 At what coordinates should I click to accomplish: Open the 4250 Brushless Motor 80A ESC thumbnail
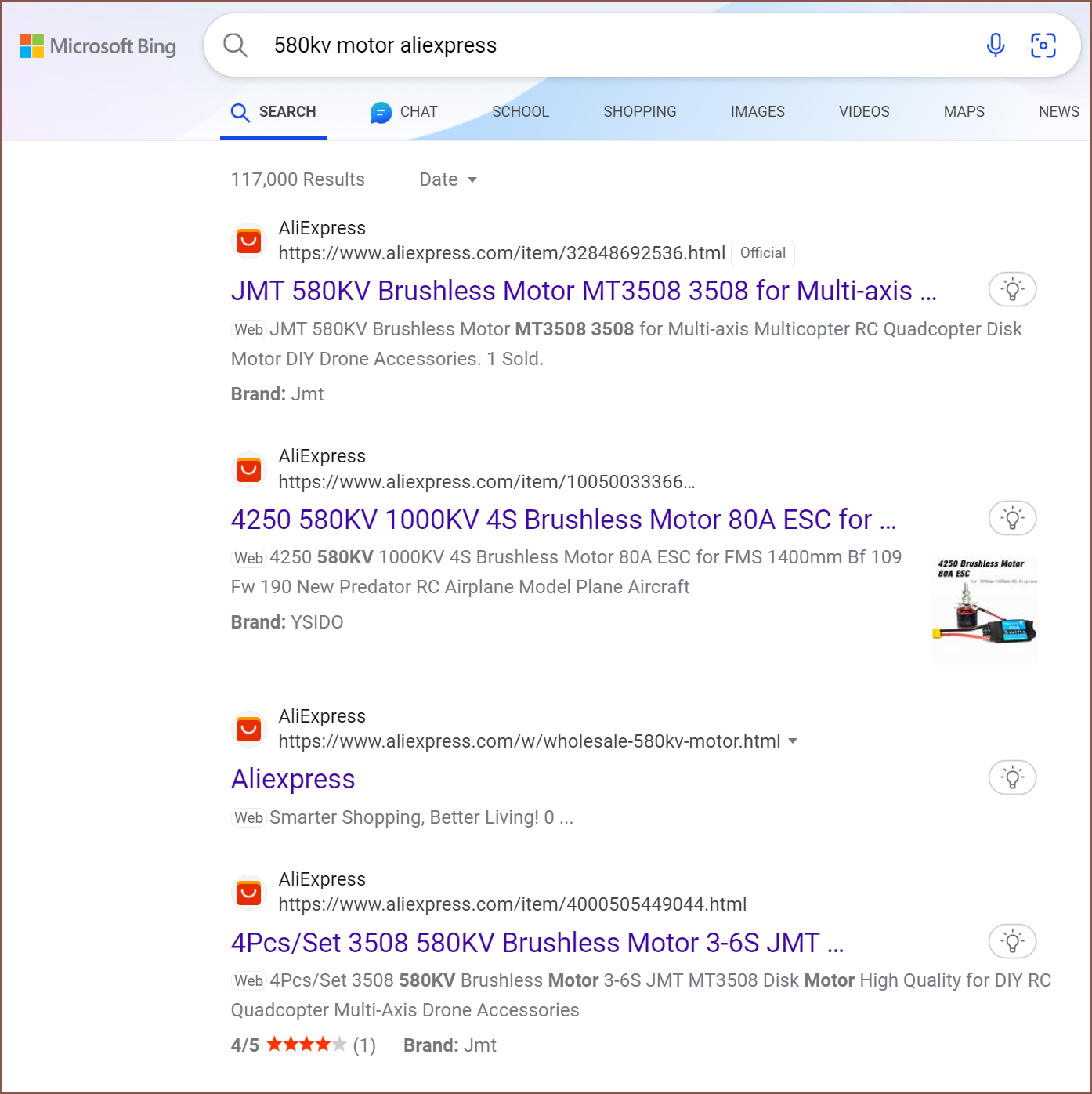tap(985, 610)
